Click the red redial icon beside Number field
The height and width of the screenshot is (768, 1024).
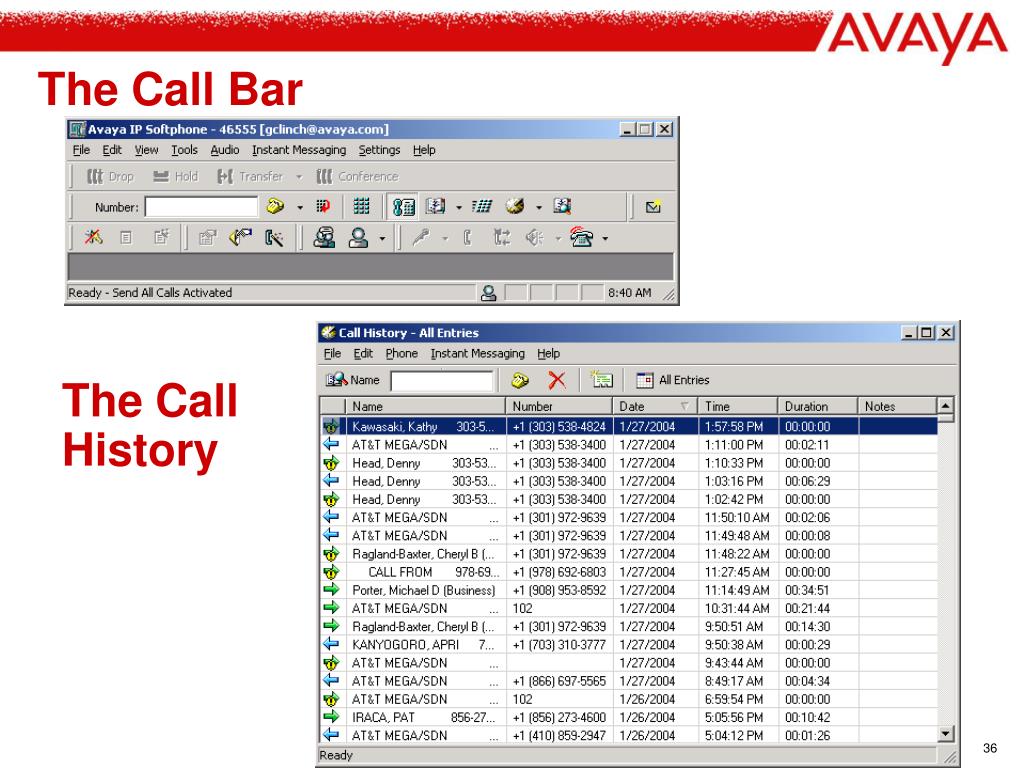pyautogui.click(x=323, y=206)
